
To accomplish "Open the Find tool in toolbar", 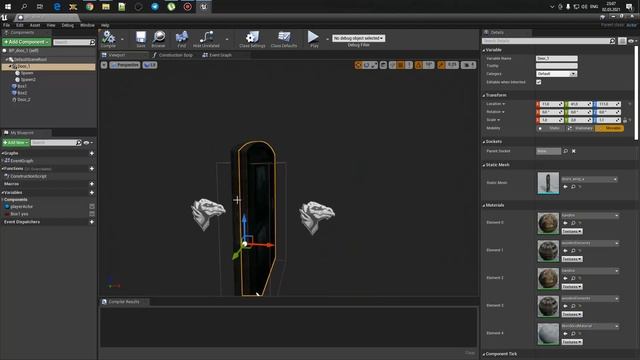I will tap(182, 38).
